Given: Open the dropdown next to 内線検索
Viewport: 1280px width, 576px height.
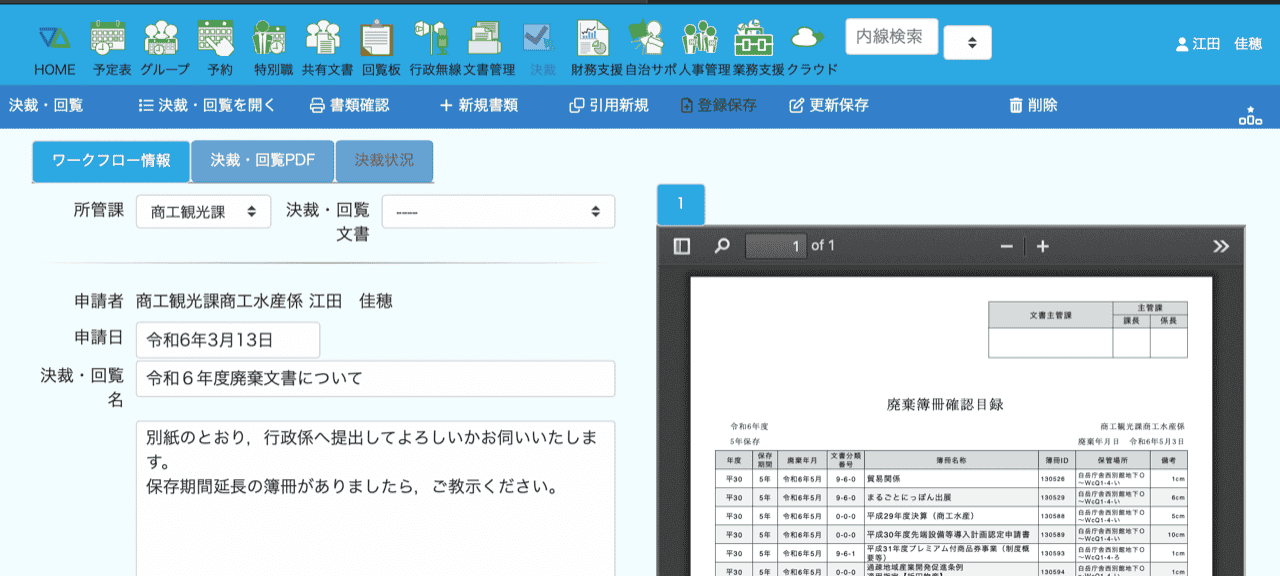Looking at the screenshot, I should 967,43.
